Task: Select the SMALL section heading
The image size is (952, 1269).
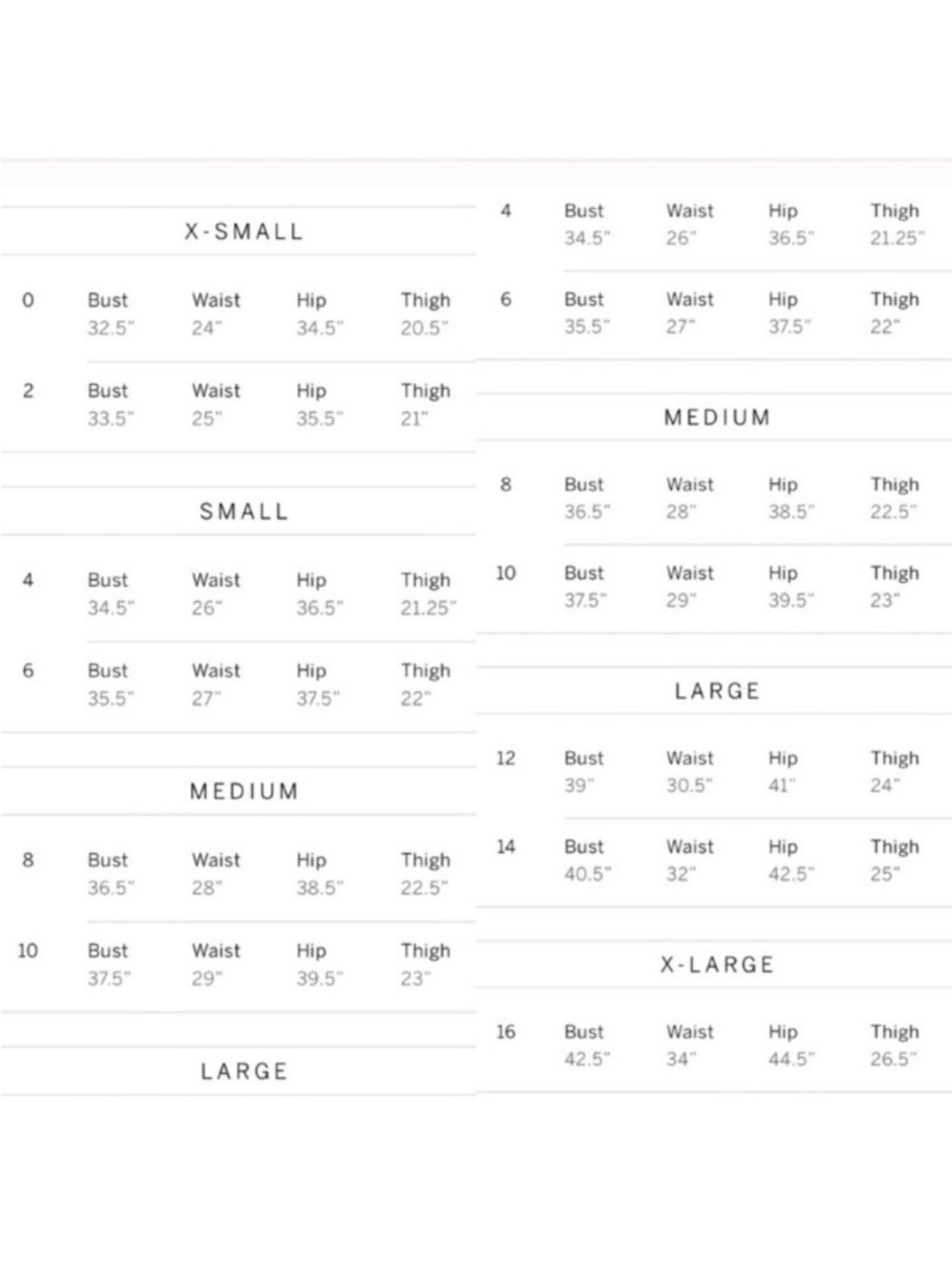Action: [244, 511]
